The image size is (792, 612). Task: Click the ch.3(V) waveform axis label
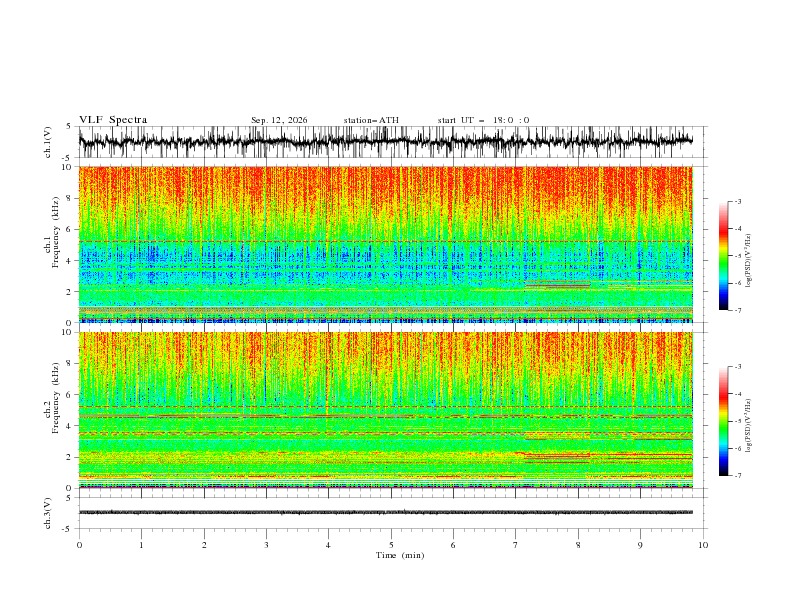click(x=48, y=513)
